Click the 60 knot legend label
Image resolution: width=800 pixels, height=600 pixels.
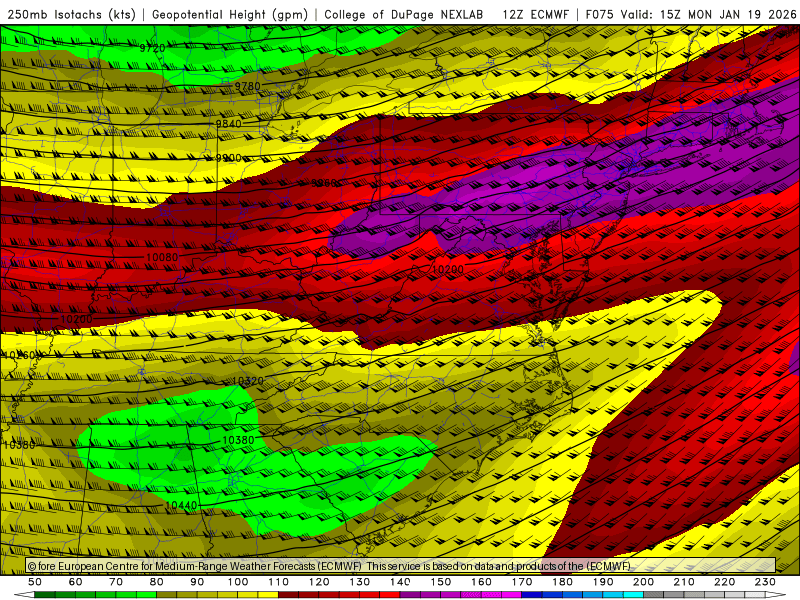pos(75,582)
